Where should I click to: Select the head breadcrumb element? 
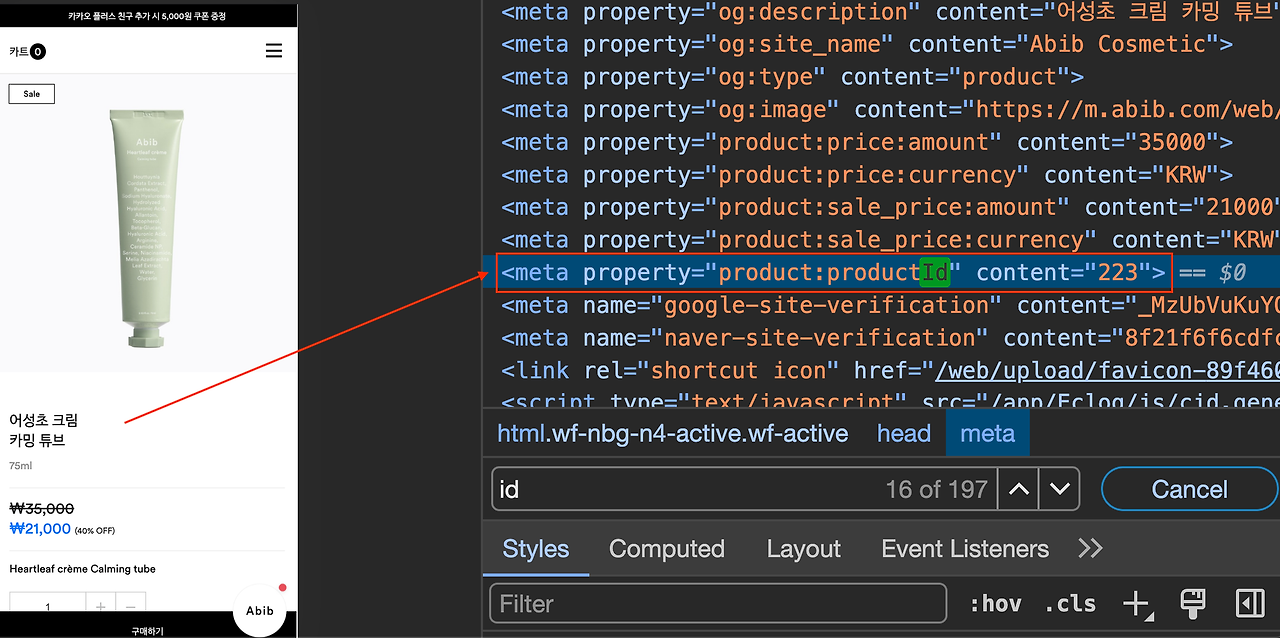click(x=904, y=433)
